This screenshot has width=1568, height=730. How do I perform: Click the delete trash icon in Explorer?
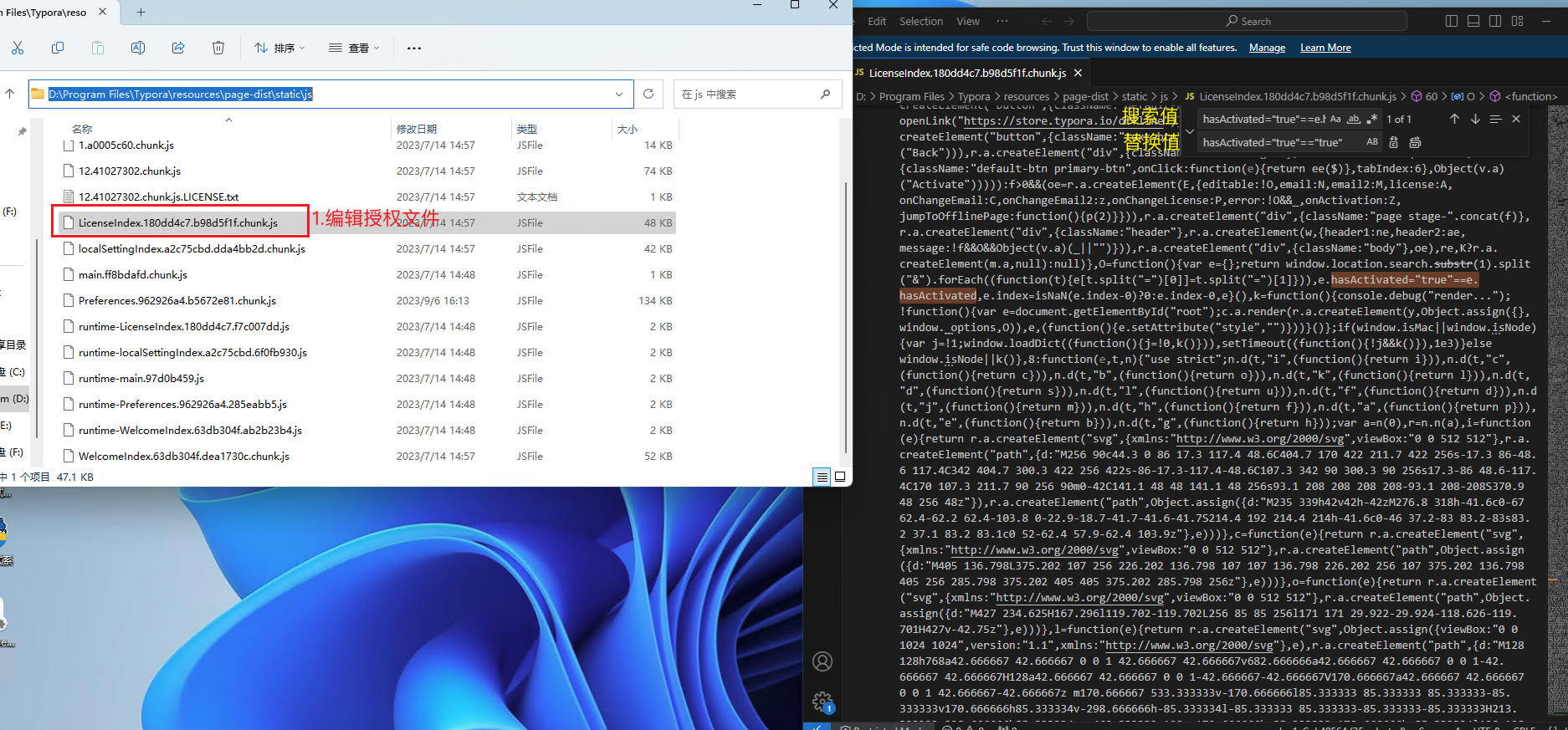pyautogui.click(x=218, y=48)
